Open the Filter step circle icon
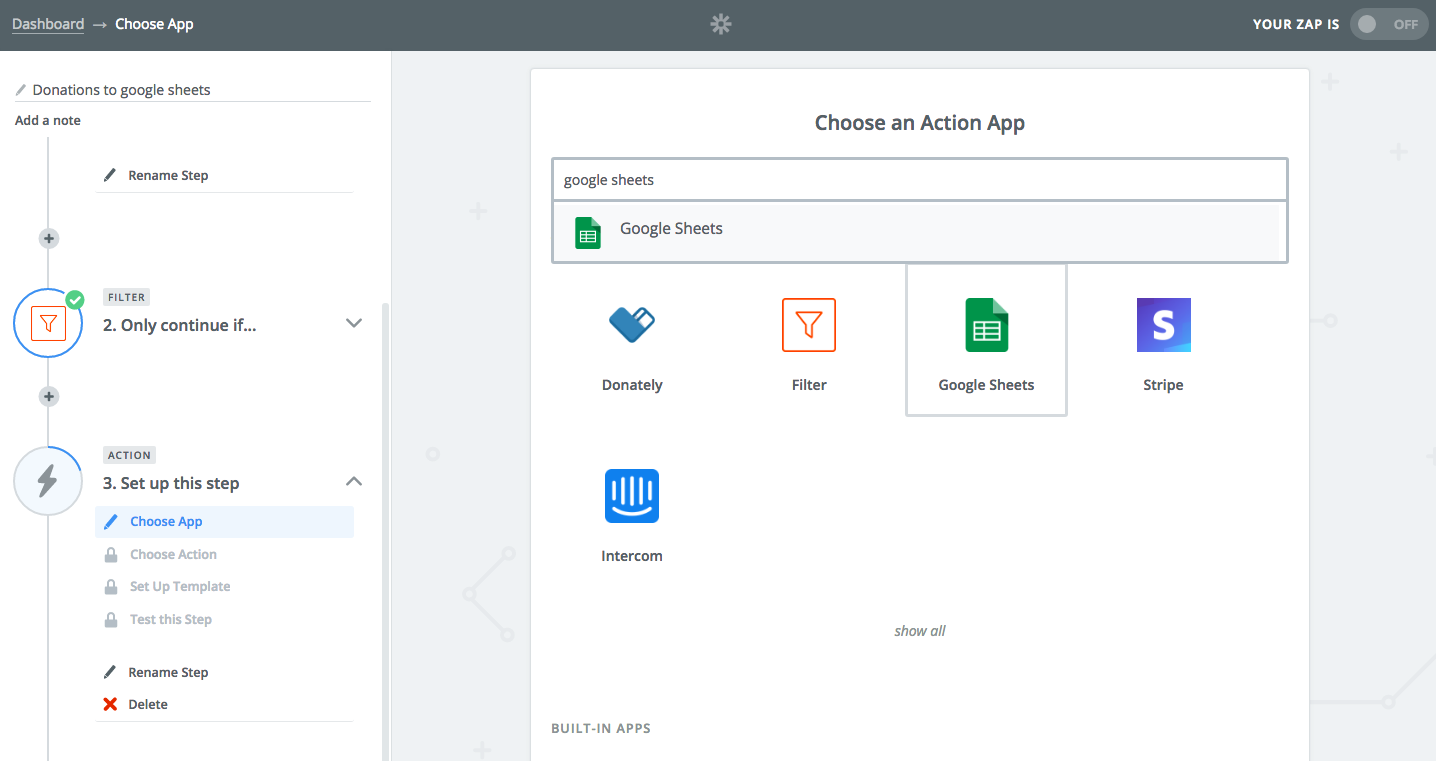1436x761 pixels. (48, 324)
